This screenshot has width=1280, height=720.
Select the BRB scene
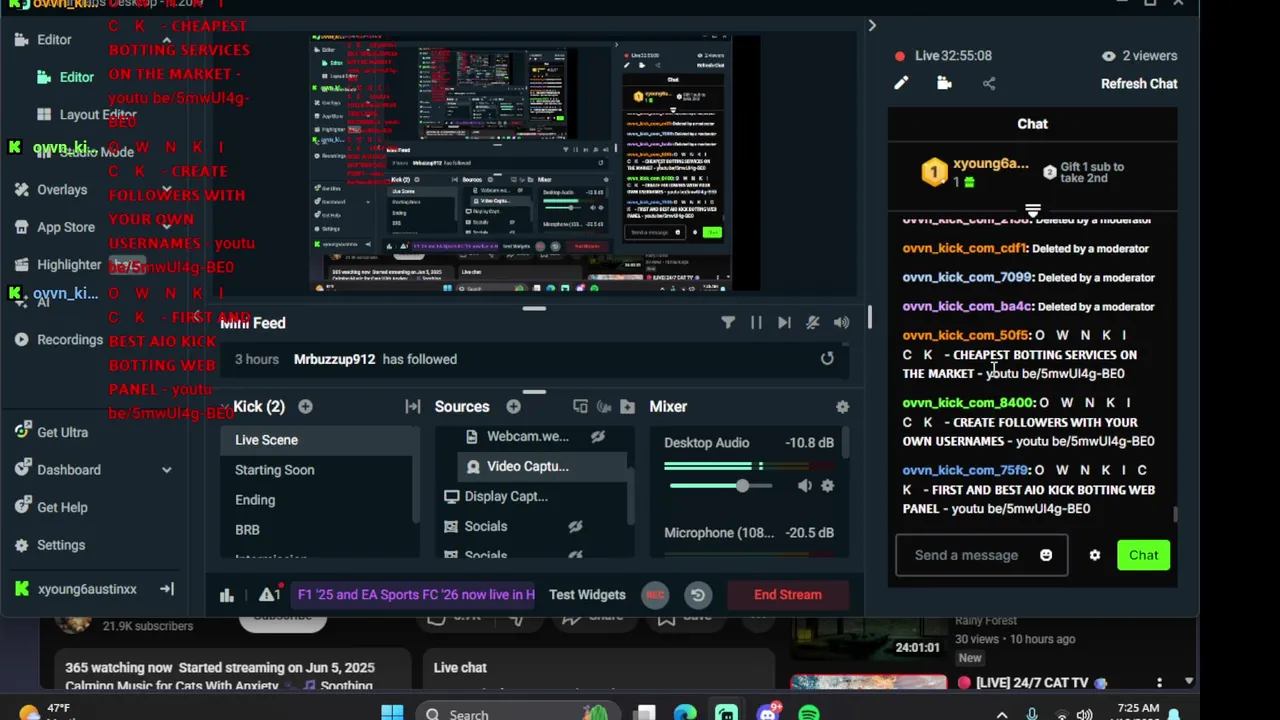[318, 530]
